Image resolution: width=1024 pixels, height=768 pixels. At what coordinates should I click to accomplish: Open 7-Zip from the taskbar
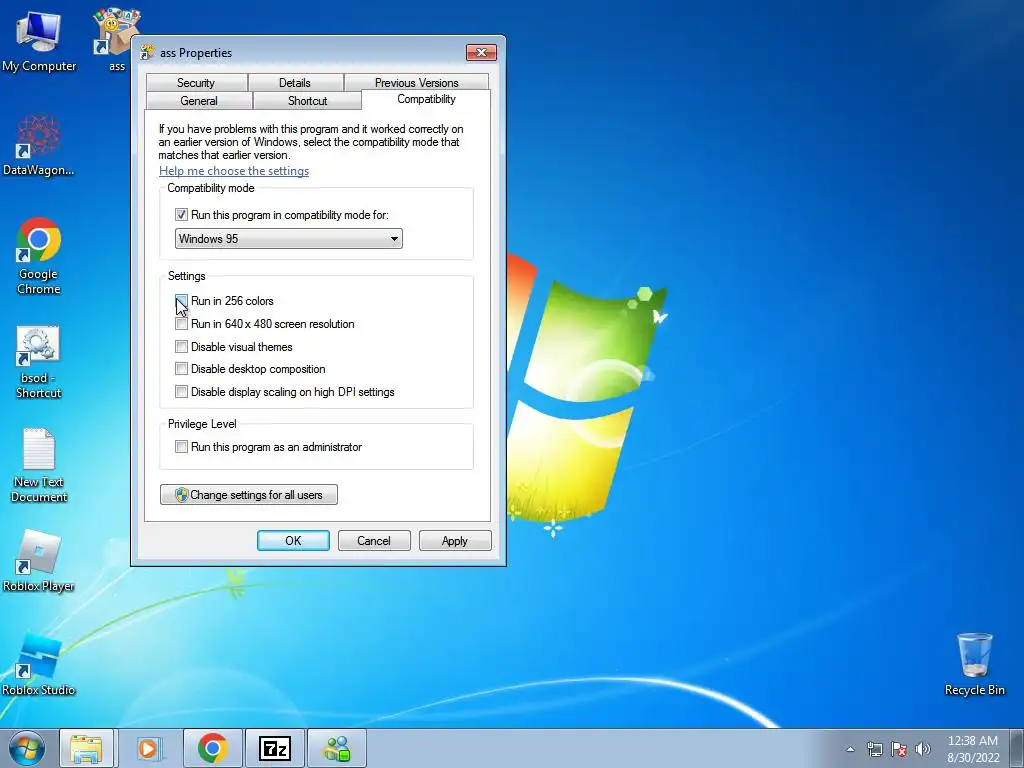274,748
